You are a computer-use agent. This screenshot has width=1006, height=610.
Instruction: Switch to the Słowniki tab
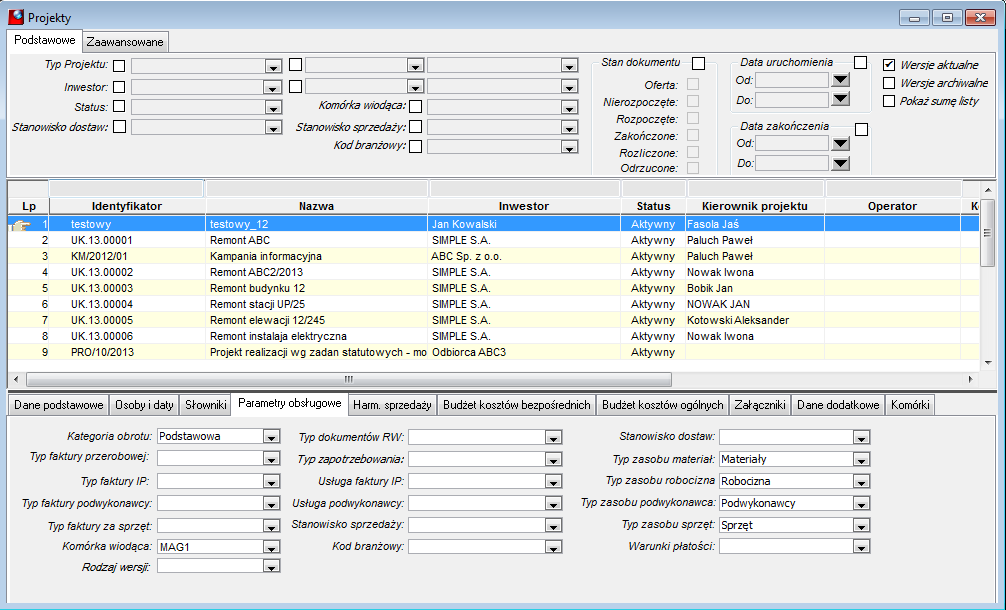[x=205, y=405]
